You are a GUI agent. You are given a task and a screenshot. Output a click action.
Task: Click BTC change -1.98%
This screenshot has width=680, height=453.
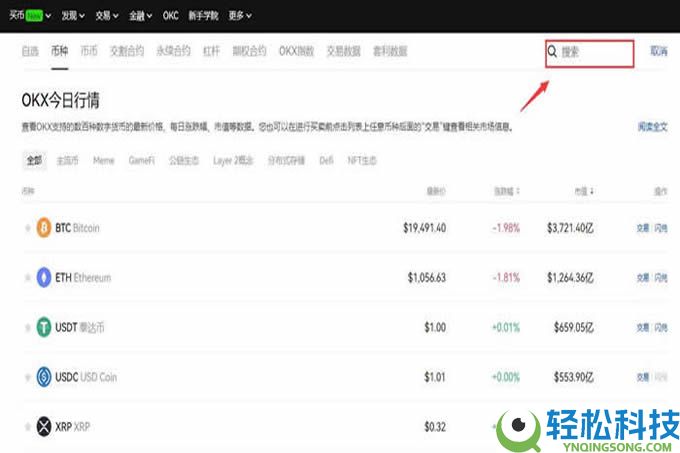(x=506, y=228)
